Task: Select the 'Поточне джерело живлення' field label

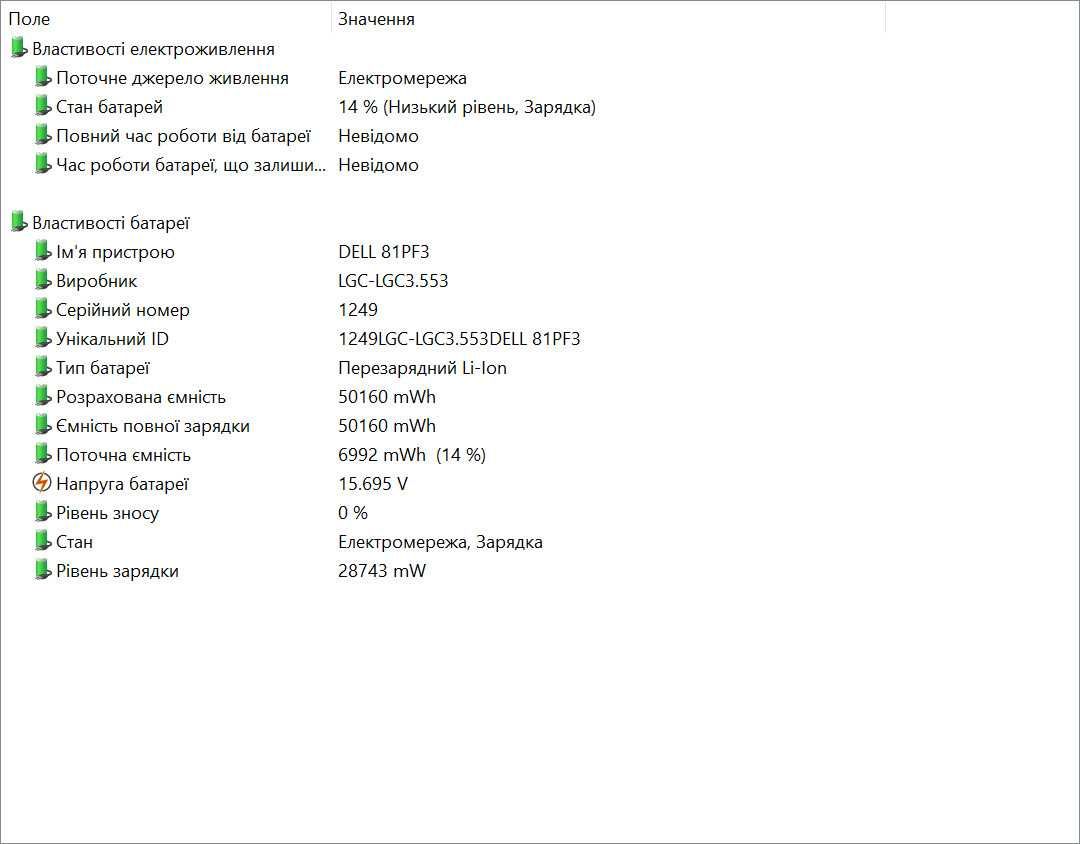Action: point(172,78)
